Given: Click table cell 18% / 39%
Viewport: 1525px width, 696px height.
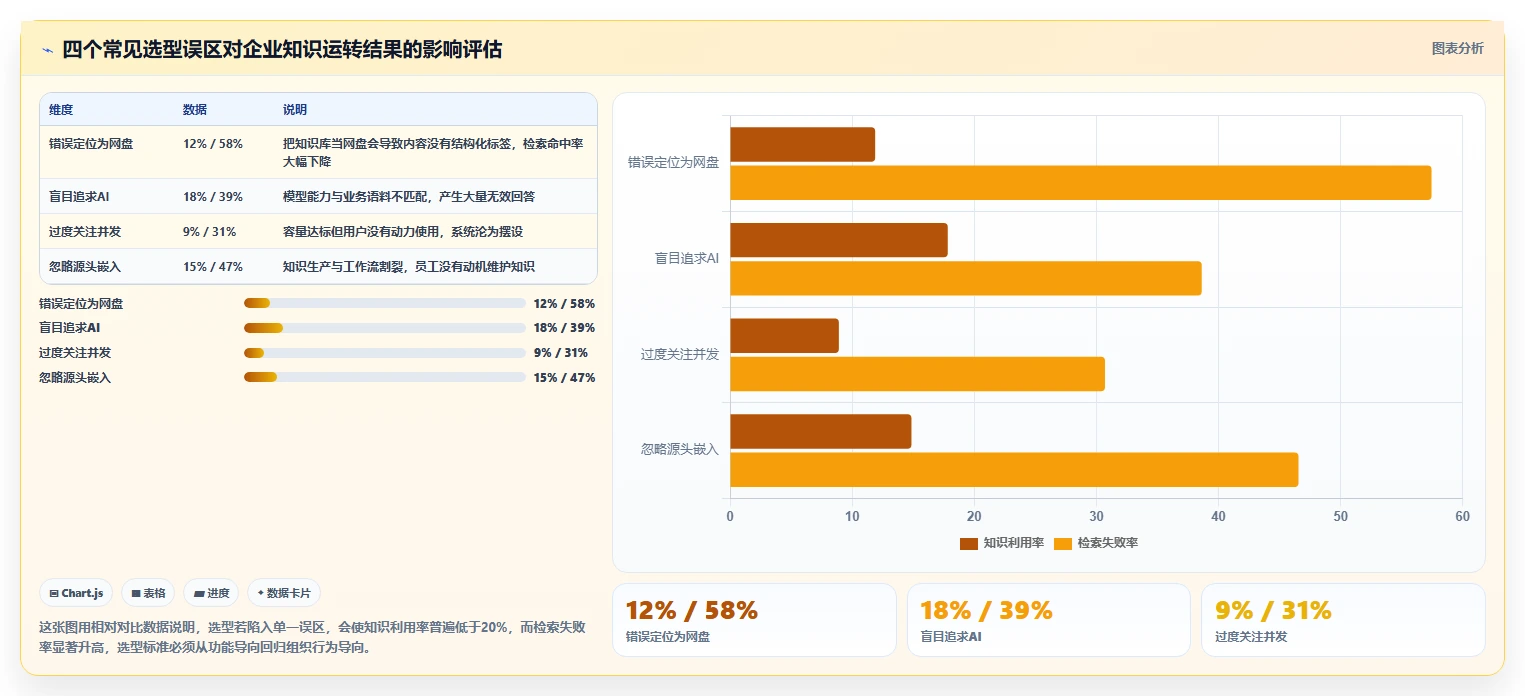Looking at the screenshot, I should 213,196.
